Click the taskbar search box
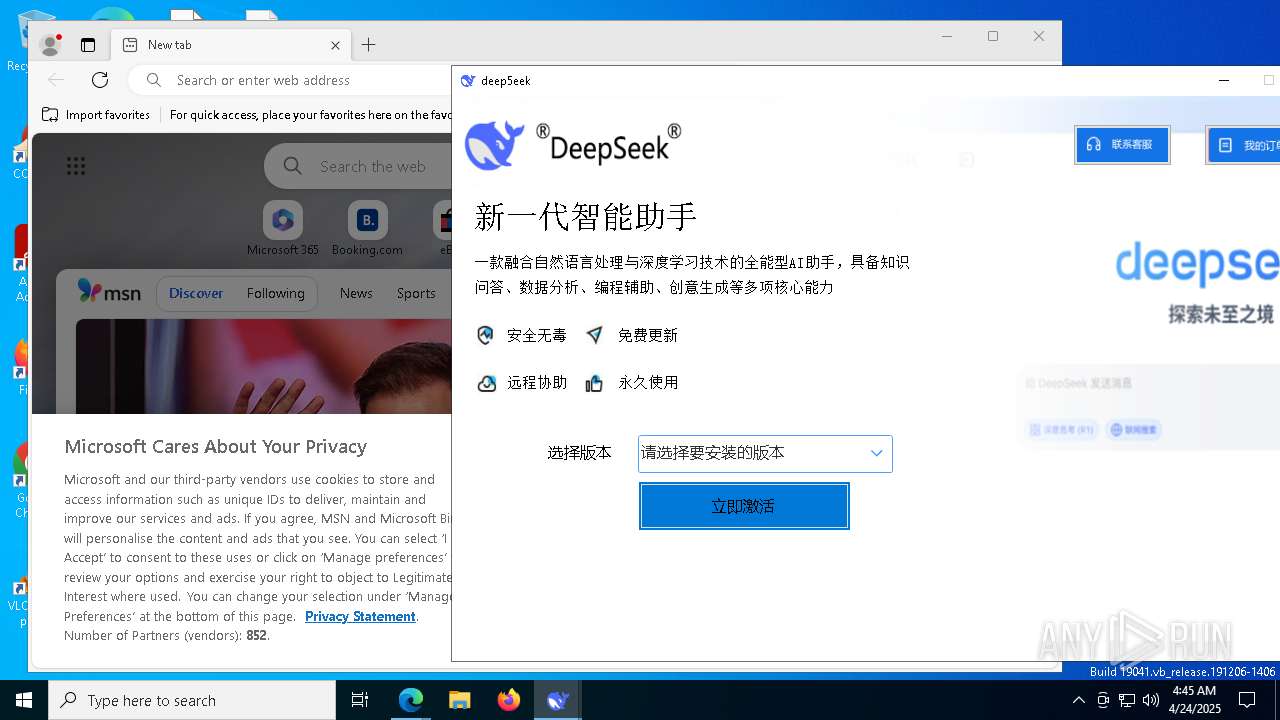The image size is (1280, 720). click(192, 700)
